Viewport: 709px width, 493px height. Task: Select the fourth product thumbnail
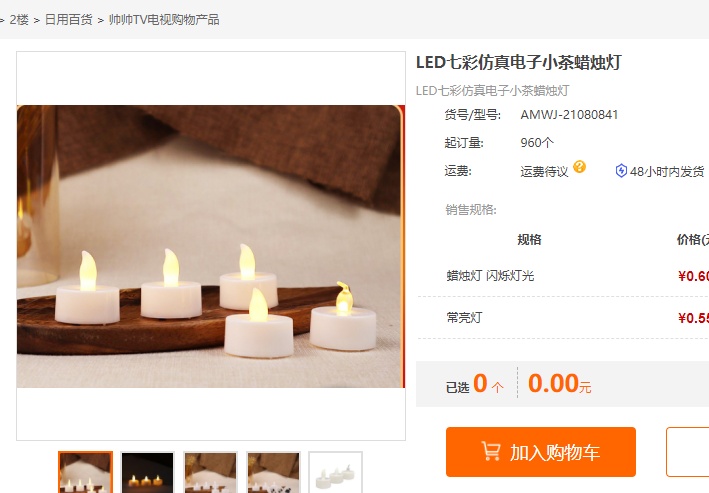tap(273, 472)
